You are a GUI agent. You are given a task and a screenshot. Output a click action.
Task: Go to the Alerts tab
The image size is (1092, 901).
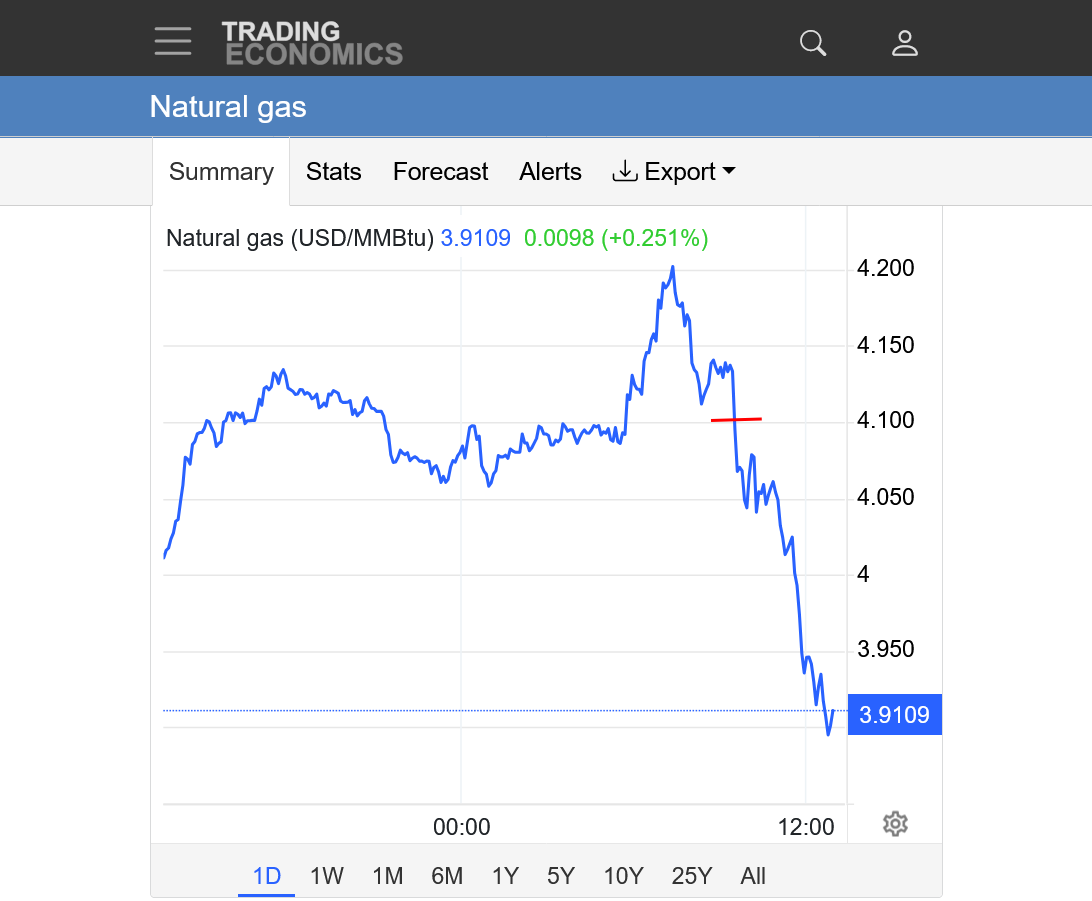point(550,172)
